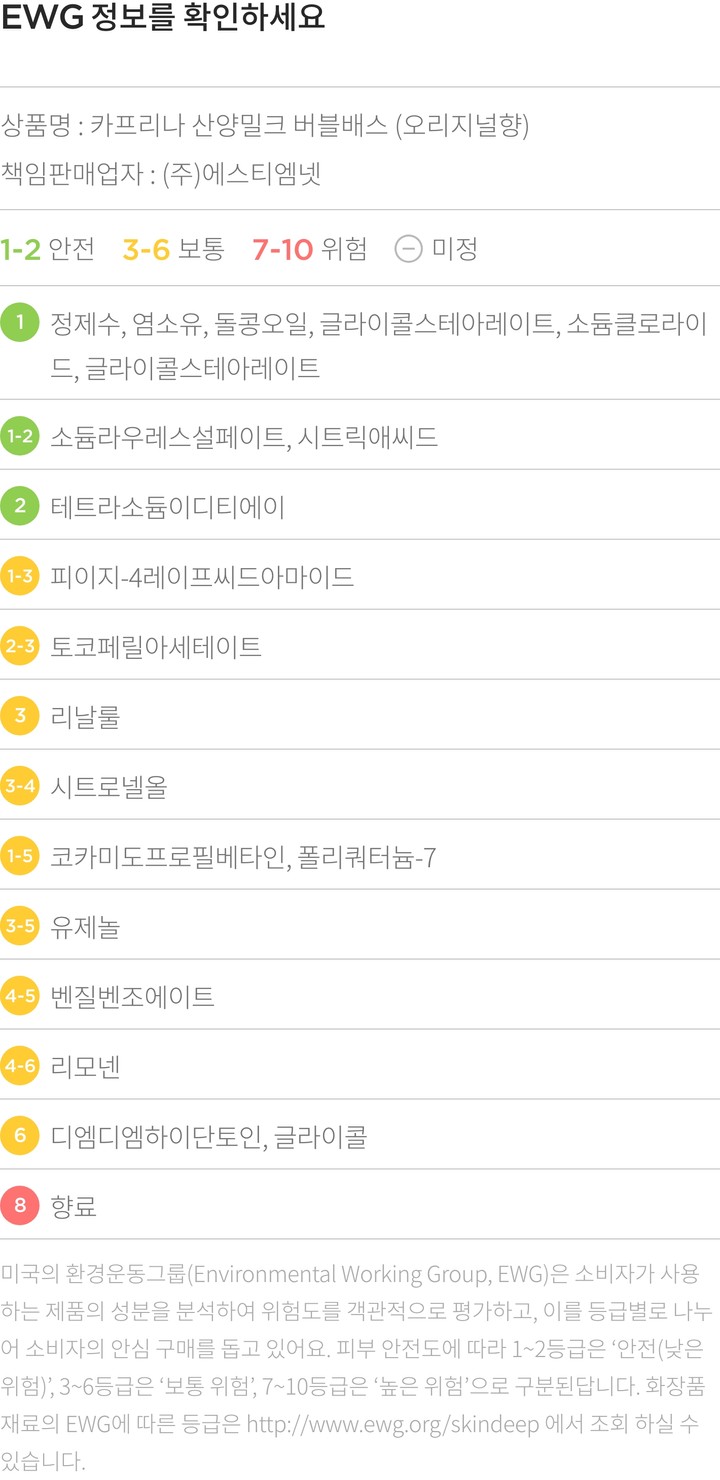Image resolution: width=720 pixels, height=1480 pixels.
Task: Click the 테트라소듐이디티에이 ingredient
Action: [167, 507]
